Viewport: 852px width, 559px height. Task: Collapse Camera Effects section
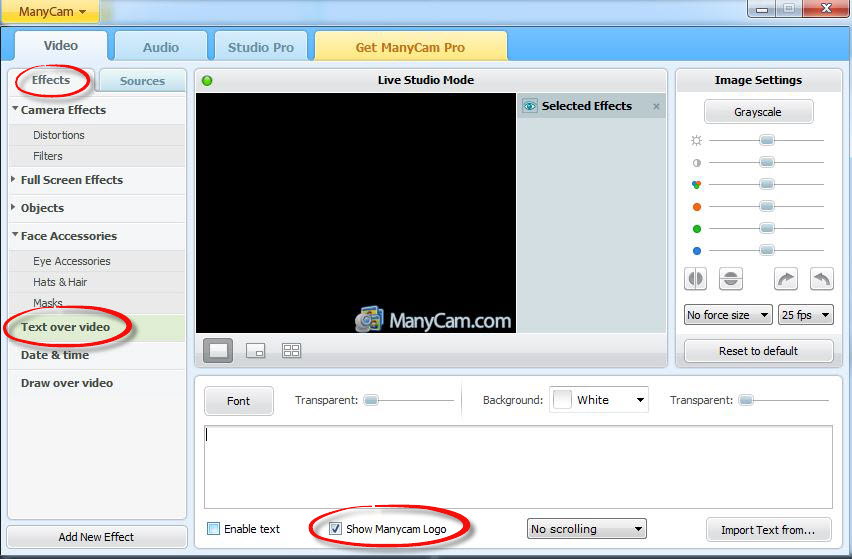pos(15,109)
